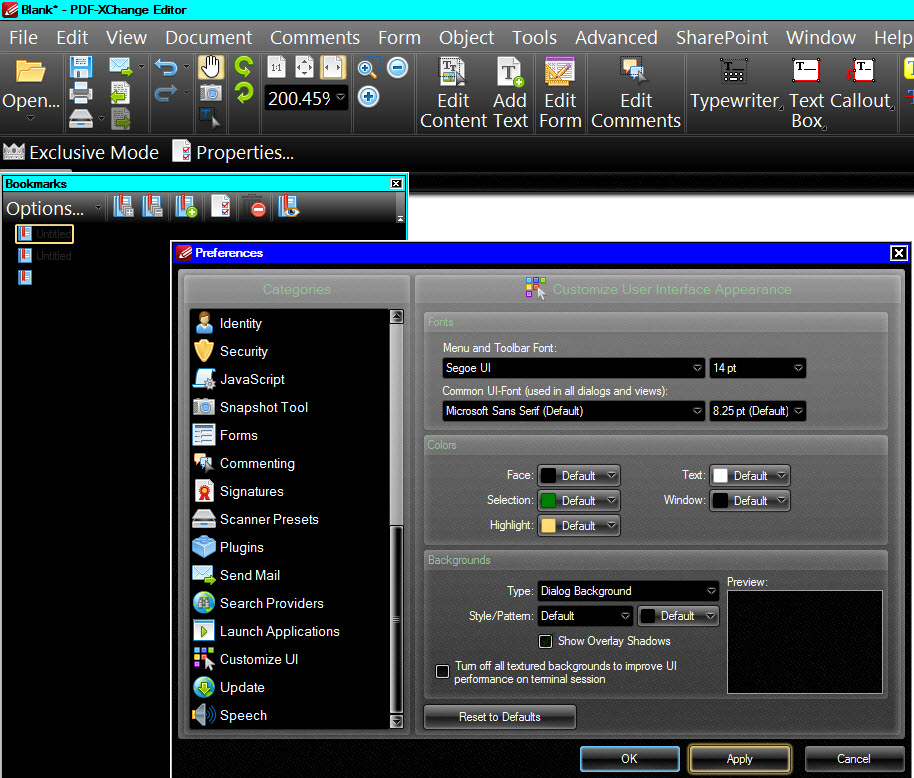Select the Identity category
The width and height of the screenshot is (914, 778).
[x=290, y=323]
